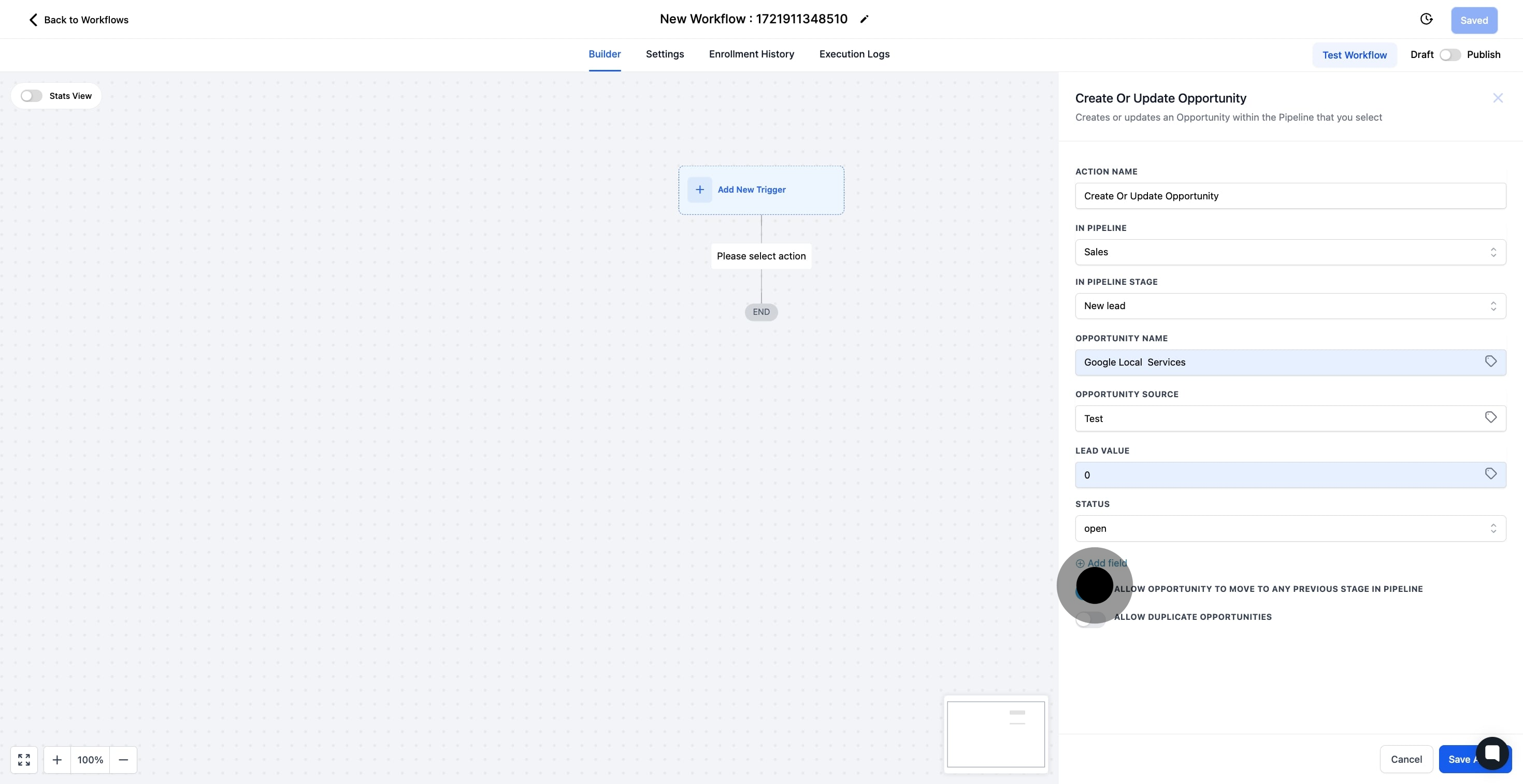The width and height of the screenshot is (1523, 784).
Task: Open version history clock icon
Action: point(1426,19)
